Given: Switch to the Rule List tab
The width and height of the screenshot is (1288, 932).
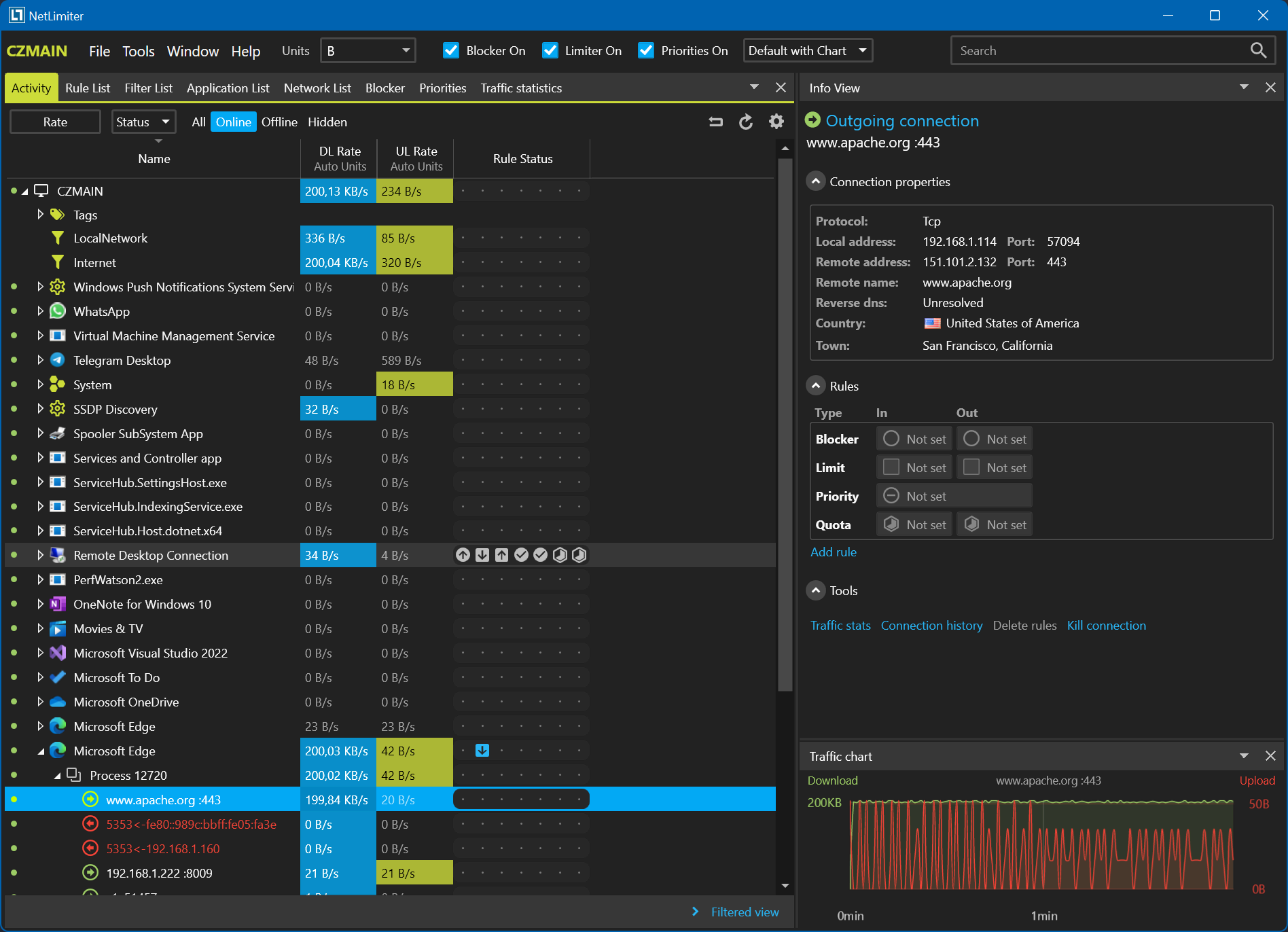Looking at the screenshot, I should [x=88, y=88].
